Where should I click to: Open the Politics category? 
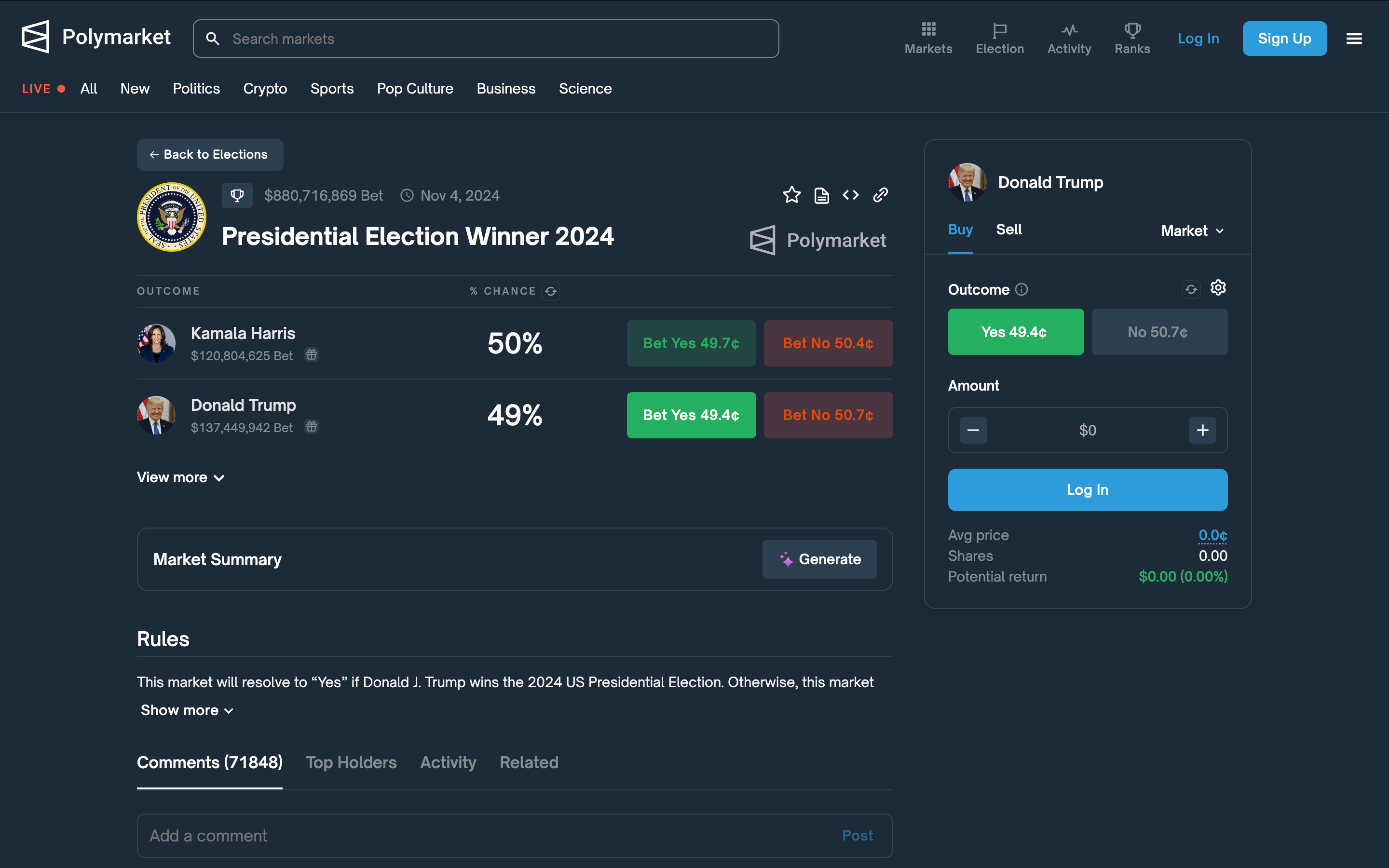point(196,89)
